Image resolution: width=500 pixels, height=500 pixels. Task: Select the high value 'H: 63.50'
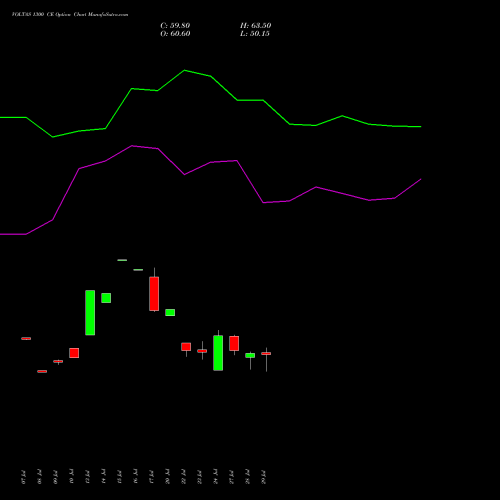tap(256, 26)
